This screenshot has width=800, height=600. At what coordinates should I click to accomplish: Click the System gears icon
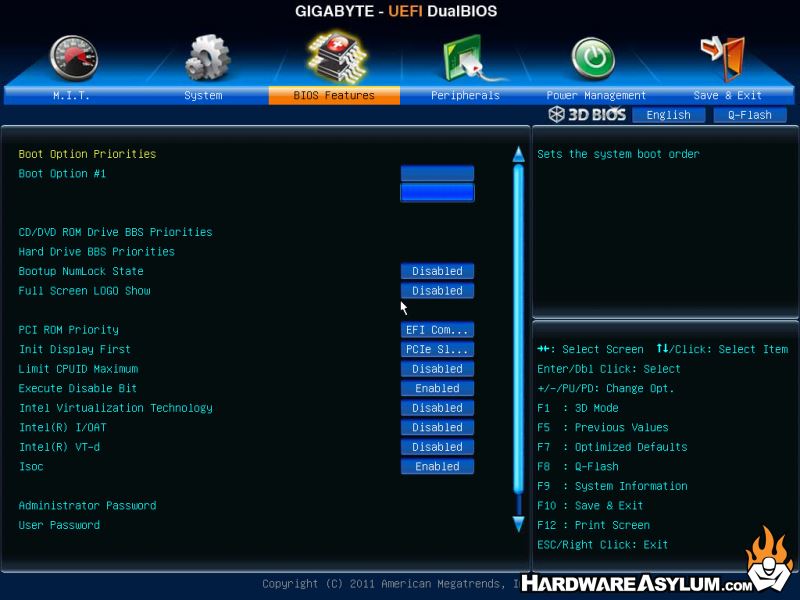207,57
